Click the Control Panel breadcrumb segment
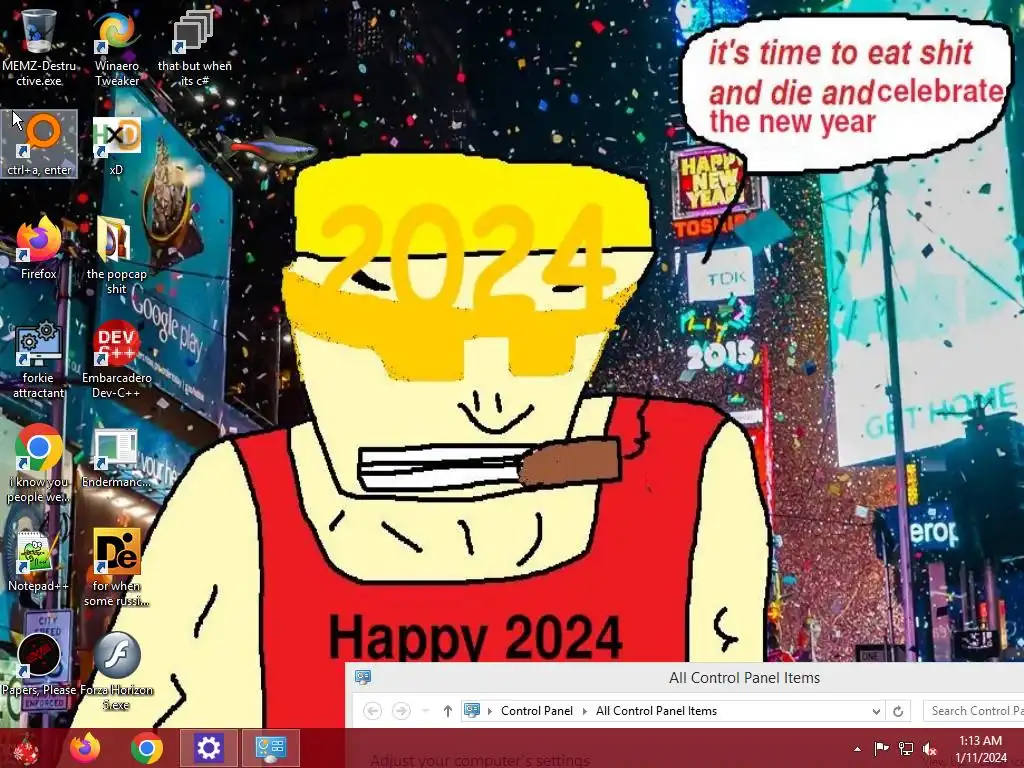The image size is (1024, 768). pos(537,711)
